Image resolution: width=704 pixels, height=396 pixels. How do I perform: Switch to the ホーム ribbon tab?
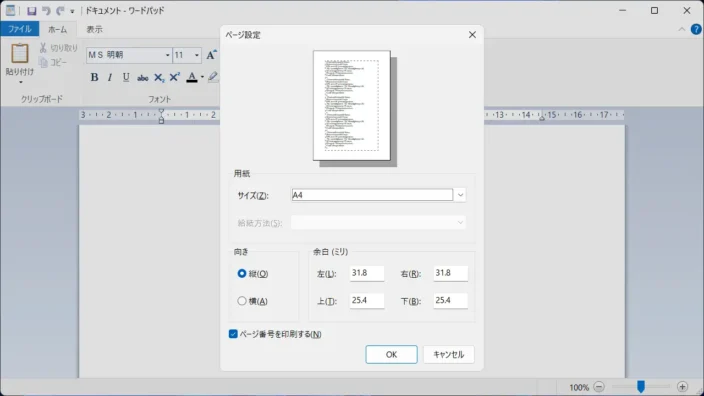coord(57,29)
